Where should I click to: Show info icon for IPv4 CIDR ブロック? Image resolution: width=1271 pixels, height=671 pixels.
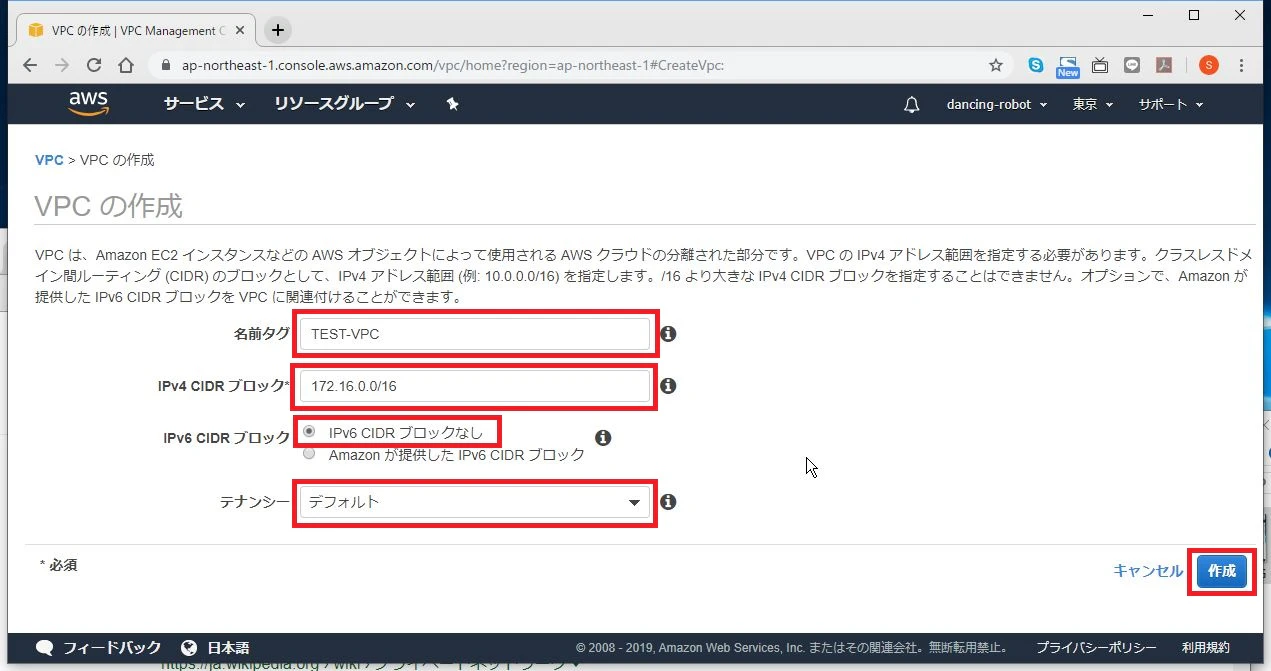pos(668,385)
